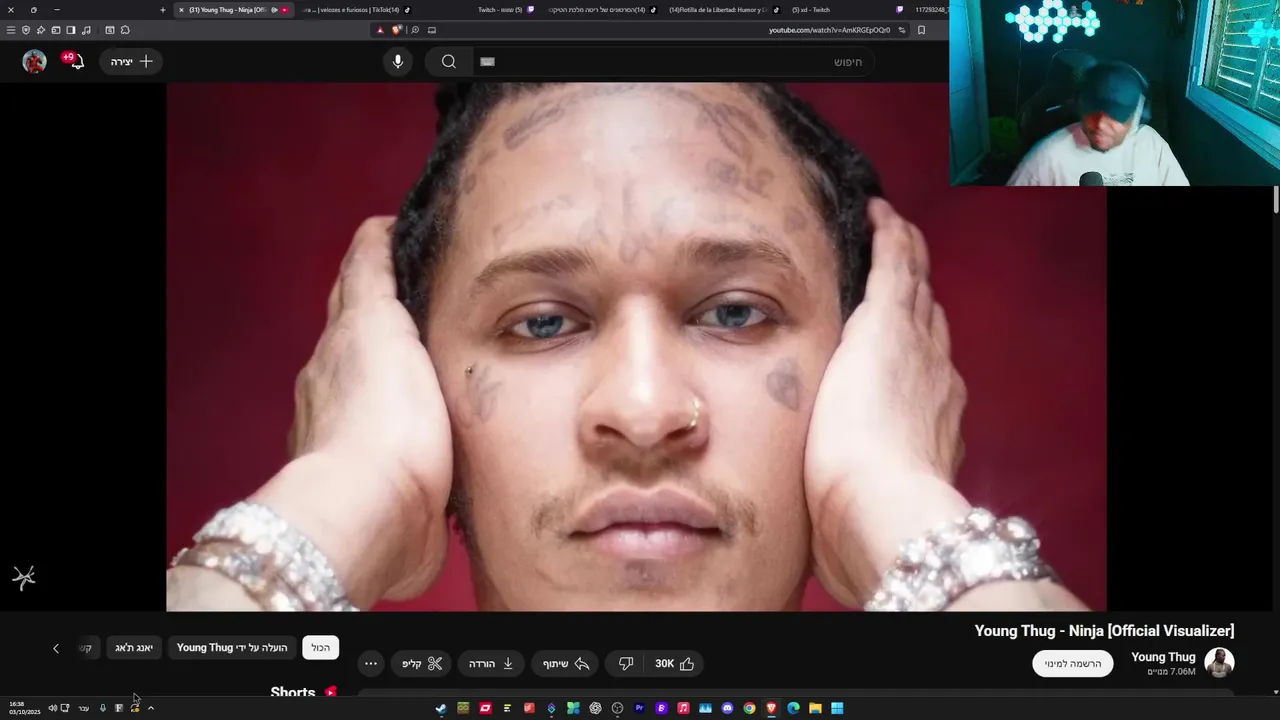The width and height of the screenshot is (1280, 720).
Task: Open Adobe Premiere Pro from the taskbar
Action: 639,708
